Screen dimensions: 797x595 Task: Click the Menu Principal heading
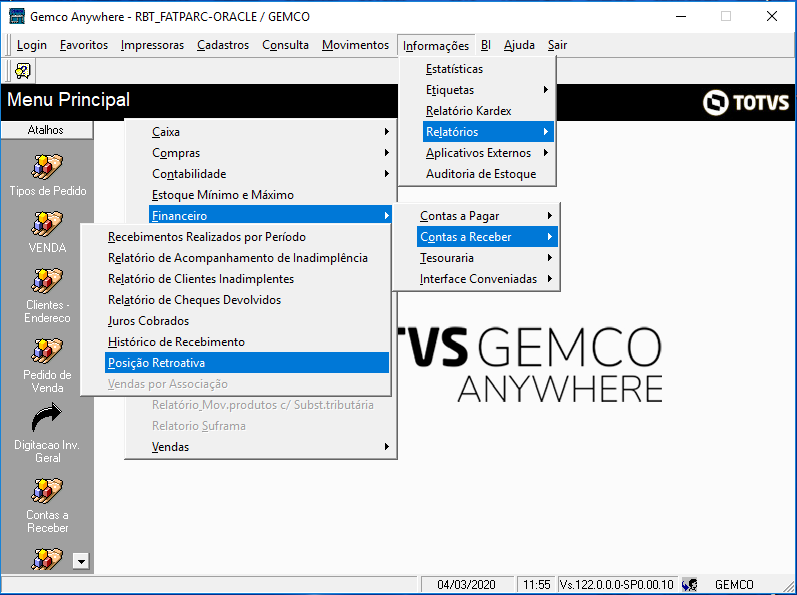coord(69,100)
